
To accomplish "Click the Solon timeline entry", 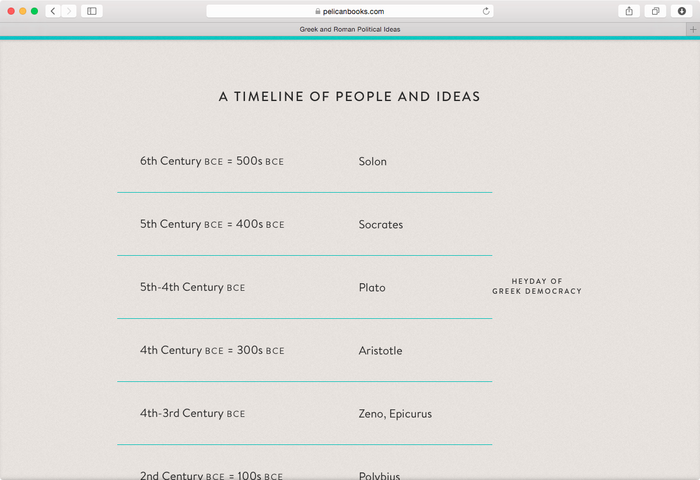I will coord(372,161).
